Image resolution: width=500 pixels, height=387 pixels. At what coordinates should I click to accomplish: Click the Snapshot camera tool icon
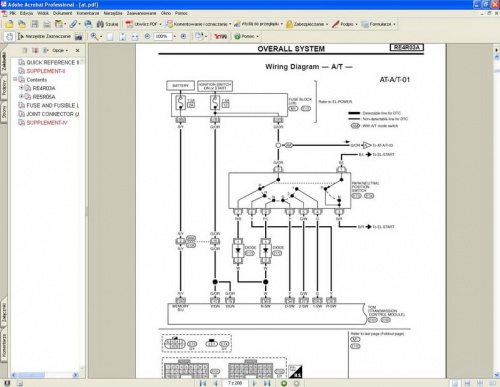(x=79, y=36)
